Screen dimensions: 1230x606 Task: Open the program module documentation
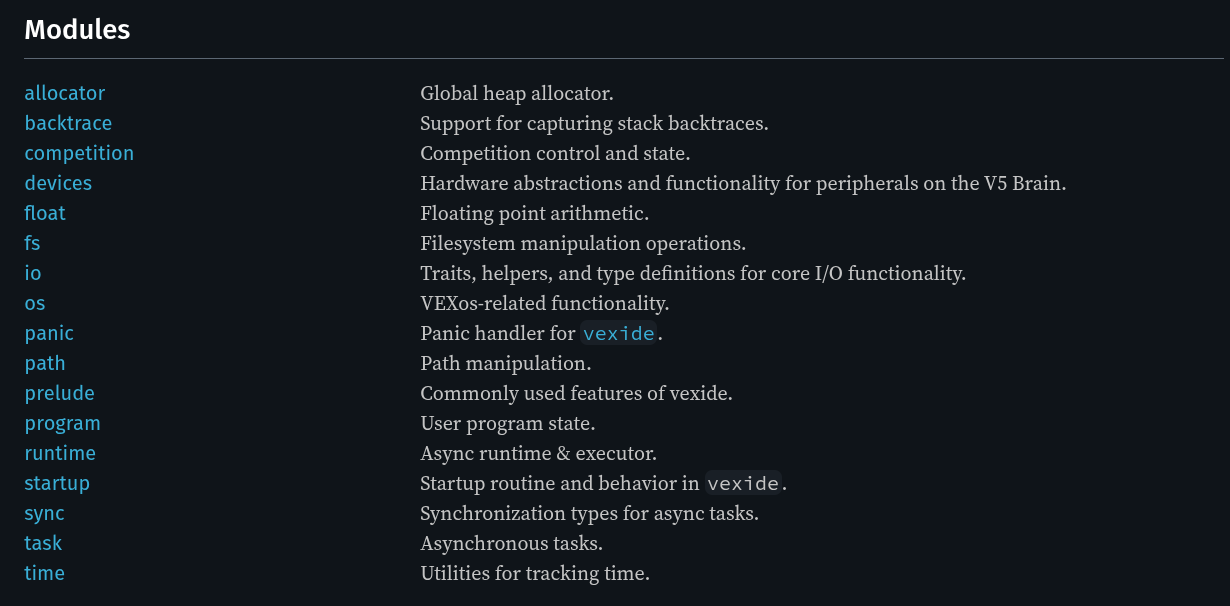(62, 423)
